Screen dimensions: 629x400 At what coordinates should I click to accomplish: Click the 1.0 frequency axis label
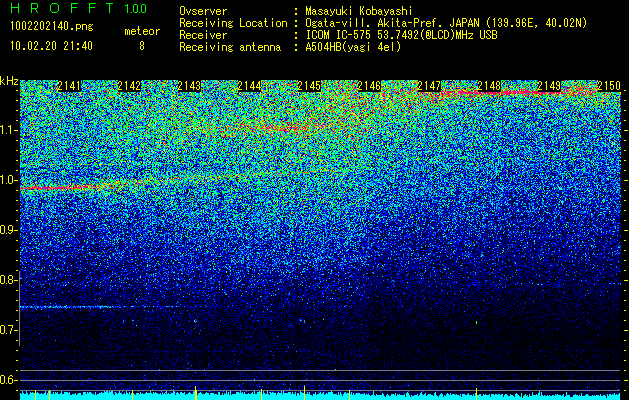[x=8, y=181]
